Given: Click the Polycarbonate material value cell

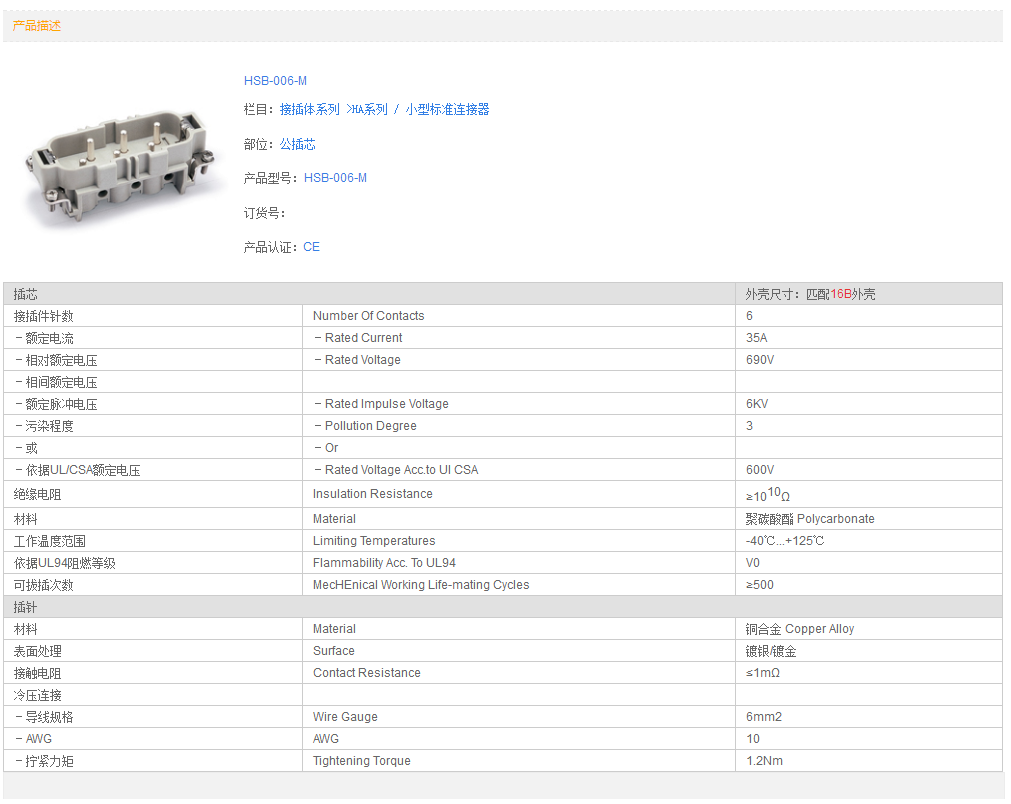Looking at the screenshot, I should pyautogui.click(x=810, y=519).
